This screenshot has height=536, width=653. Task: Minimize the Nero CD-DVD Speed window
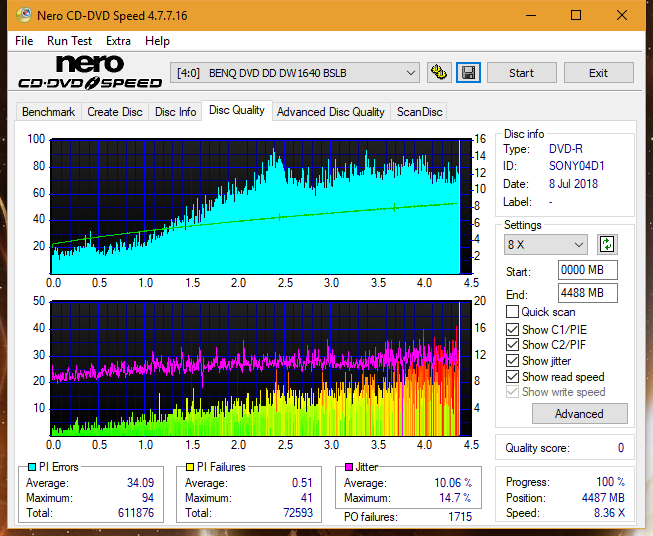[x=531, y=15]
